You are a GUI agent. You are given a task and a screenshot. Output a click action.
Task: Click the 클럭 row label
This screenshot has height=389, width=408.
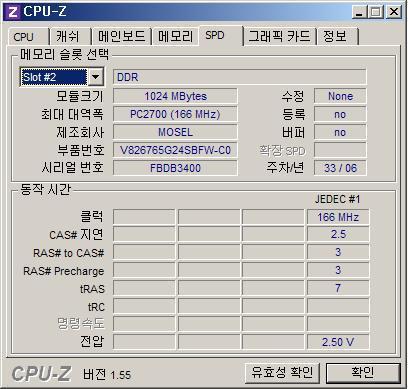(92, 217)
